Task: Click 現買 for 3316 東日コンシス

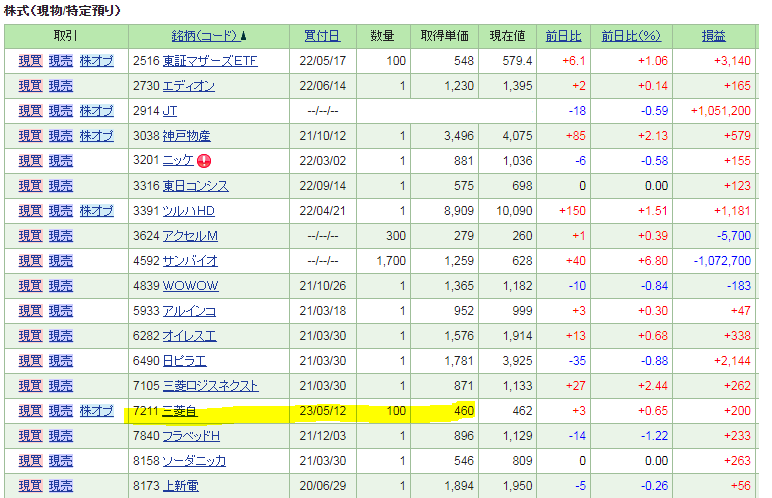Action: coord(31,186)
